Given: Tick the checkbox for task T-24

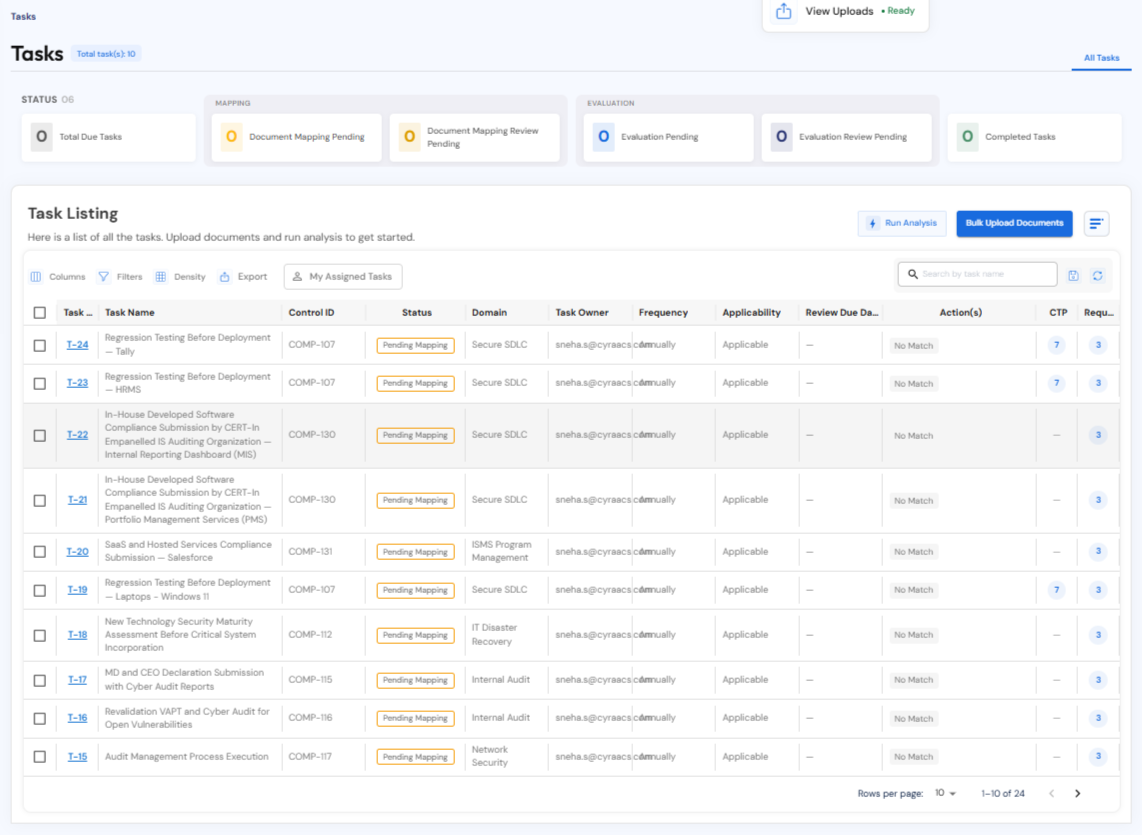Looking at the screenshot, I should (40, 345).
